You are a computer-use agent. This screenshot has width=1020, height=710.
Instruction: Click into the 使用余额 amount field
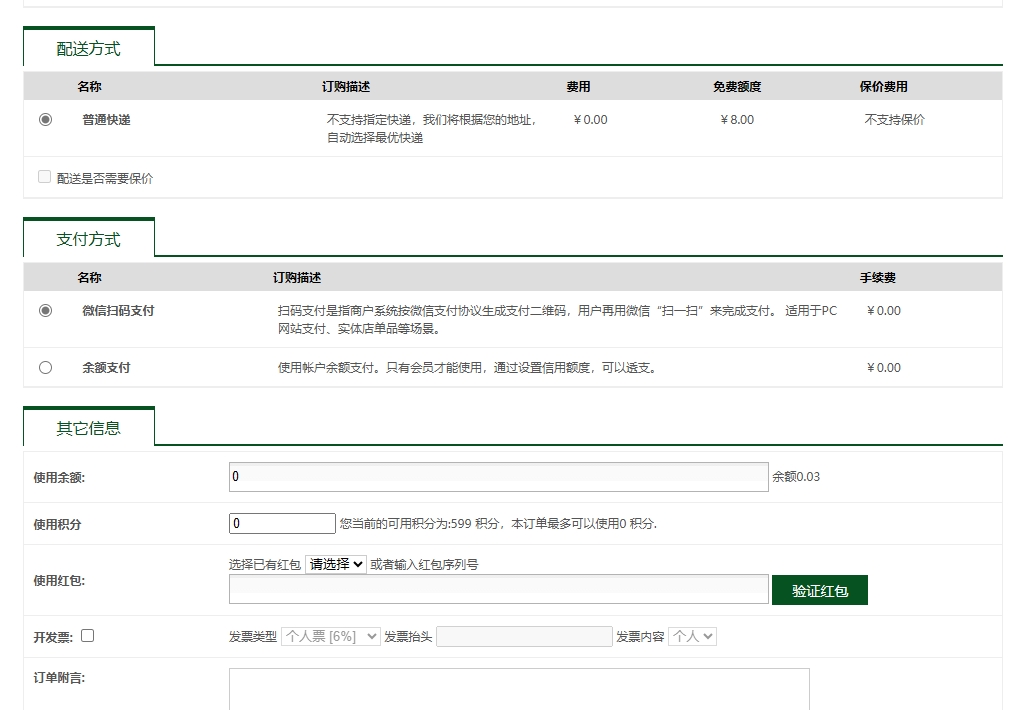(497, 476)
